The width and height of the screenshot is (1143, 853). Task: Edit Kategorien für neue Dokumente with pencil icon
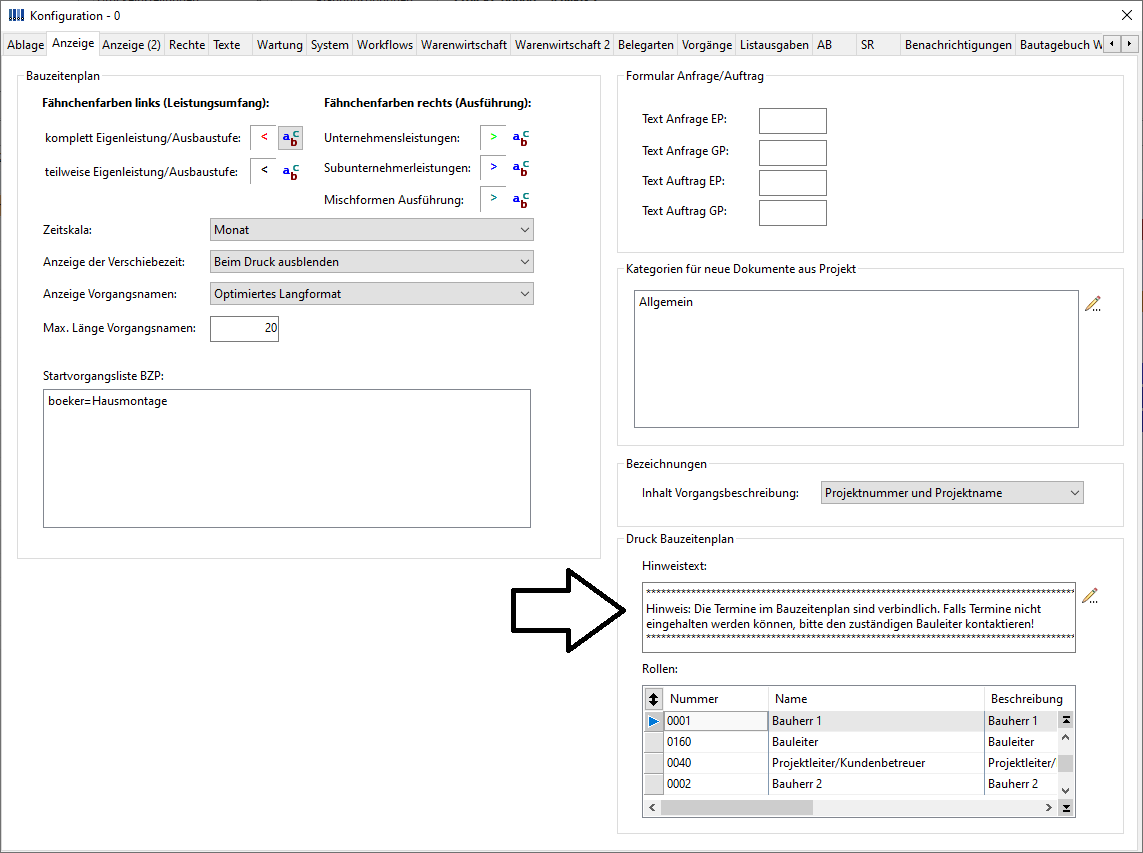1092,304
